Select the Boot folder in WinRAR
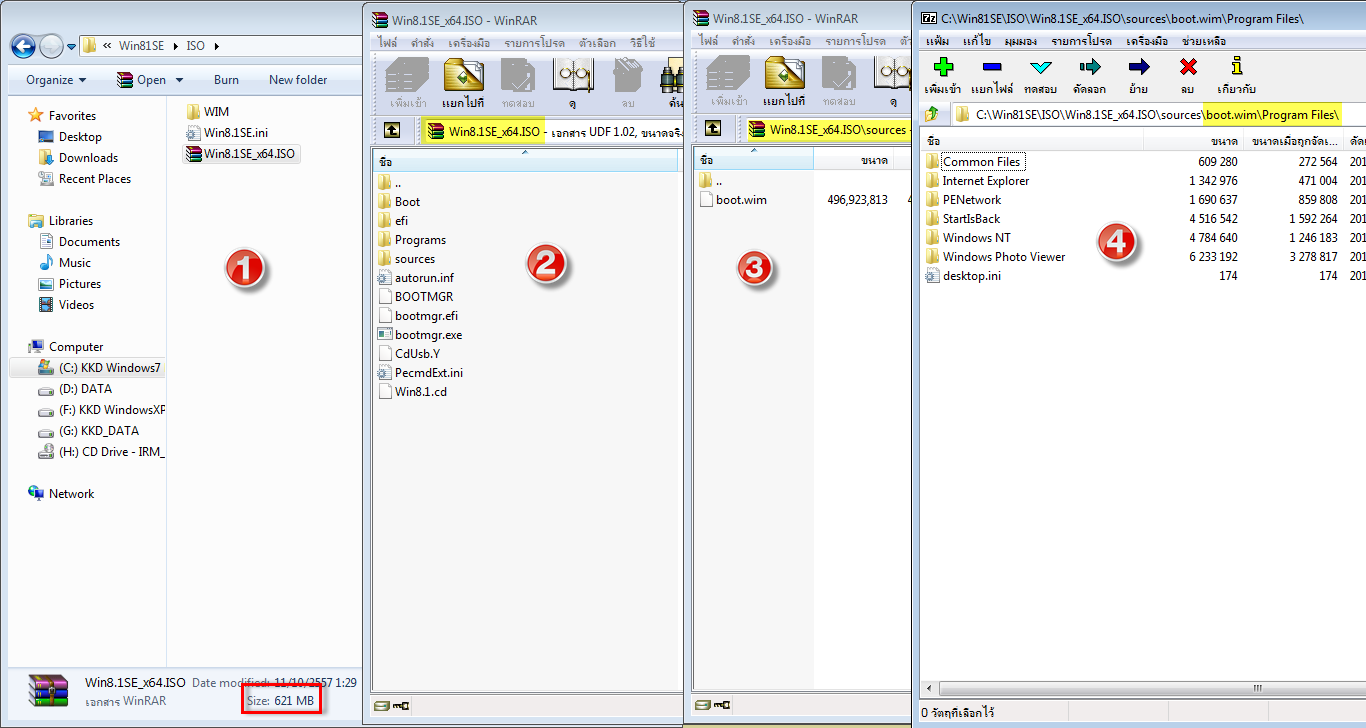The height and width of the screenshot is (728, 1366). (407, 201)
